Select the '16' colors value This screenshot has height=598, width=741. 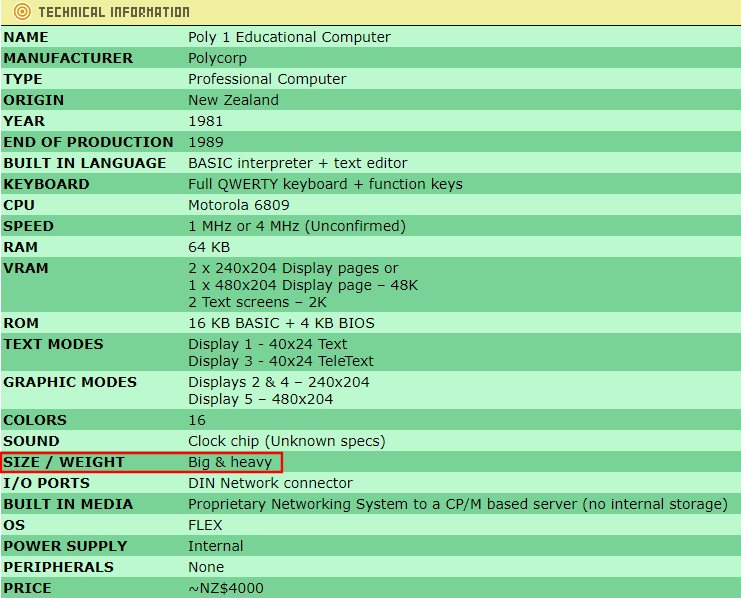[x=197, y=420]
